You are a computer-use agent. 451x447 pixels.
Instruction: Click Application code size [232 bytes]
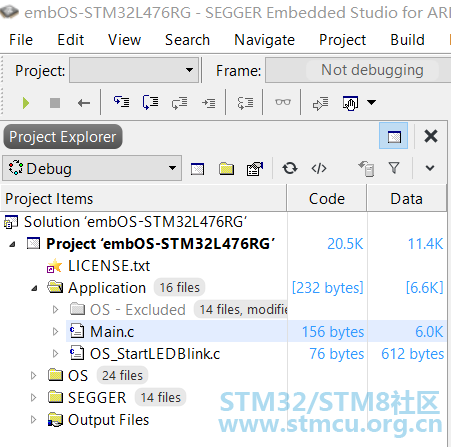[x=327, y=288]
